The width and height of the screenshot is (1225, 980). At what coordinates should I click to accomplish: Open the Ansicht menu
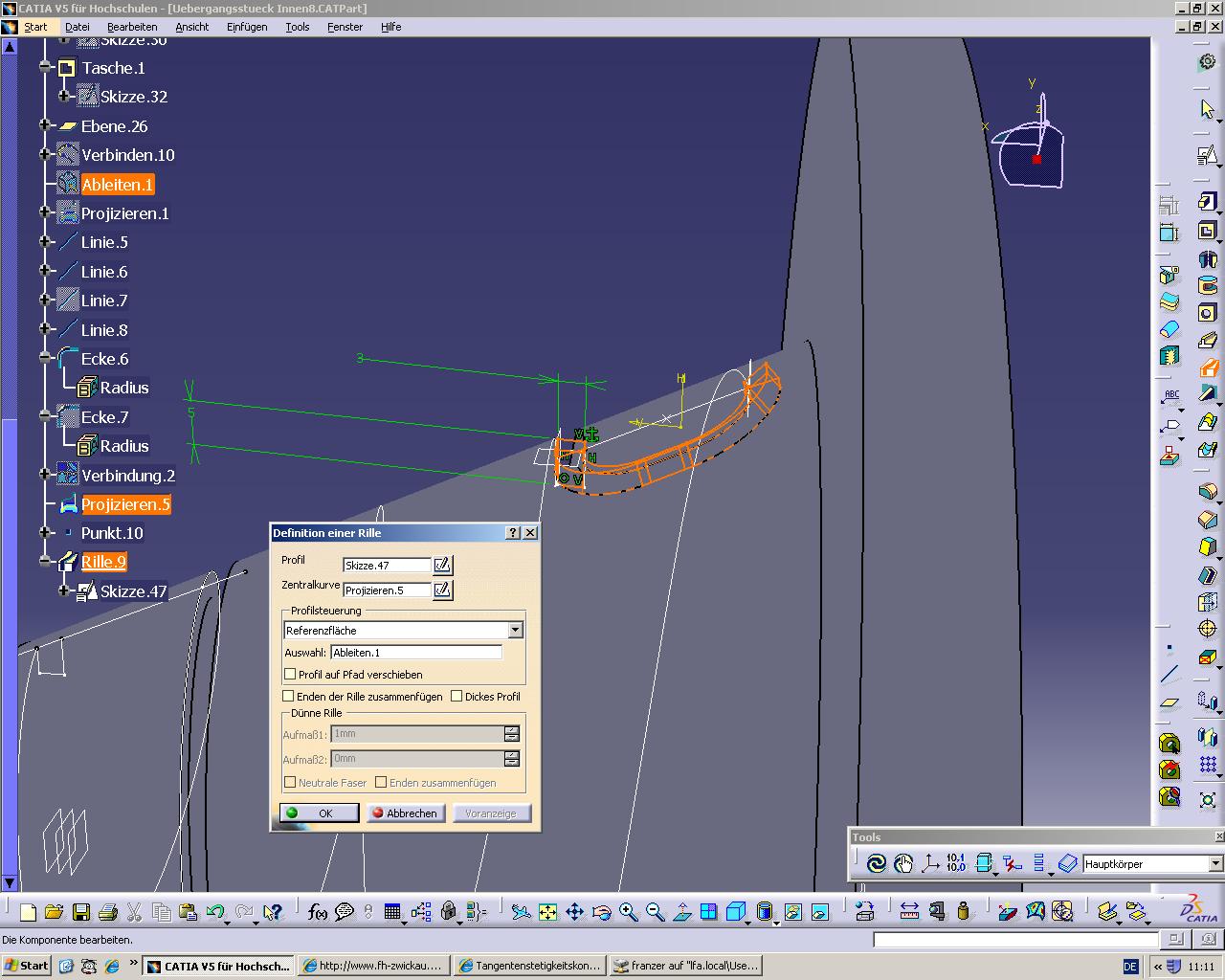pos(191,27)
